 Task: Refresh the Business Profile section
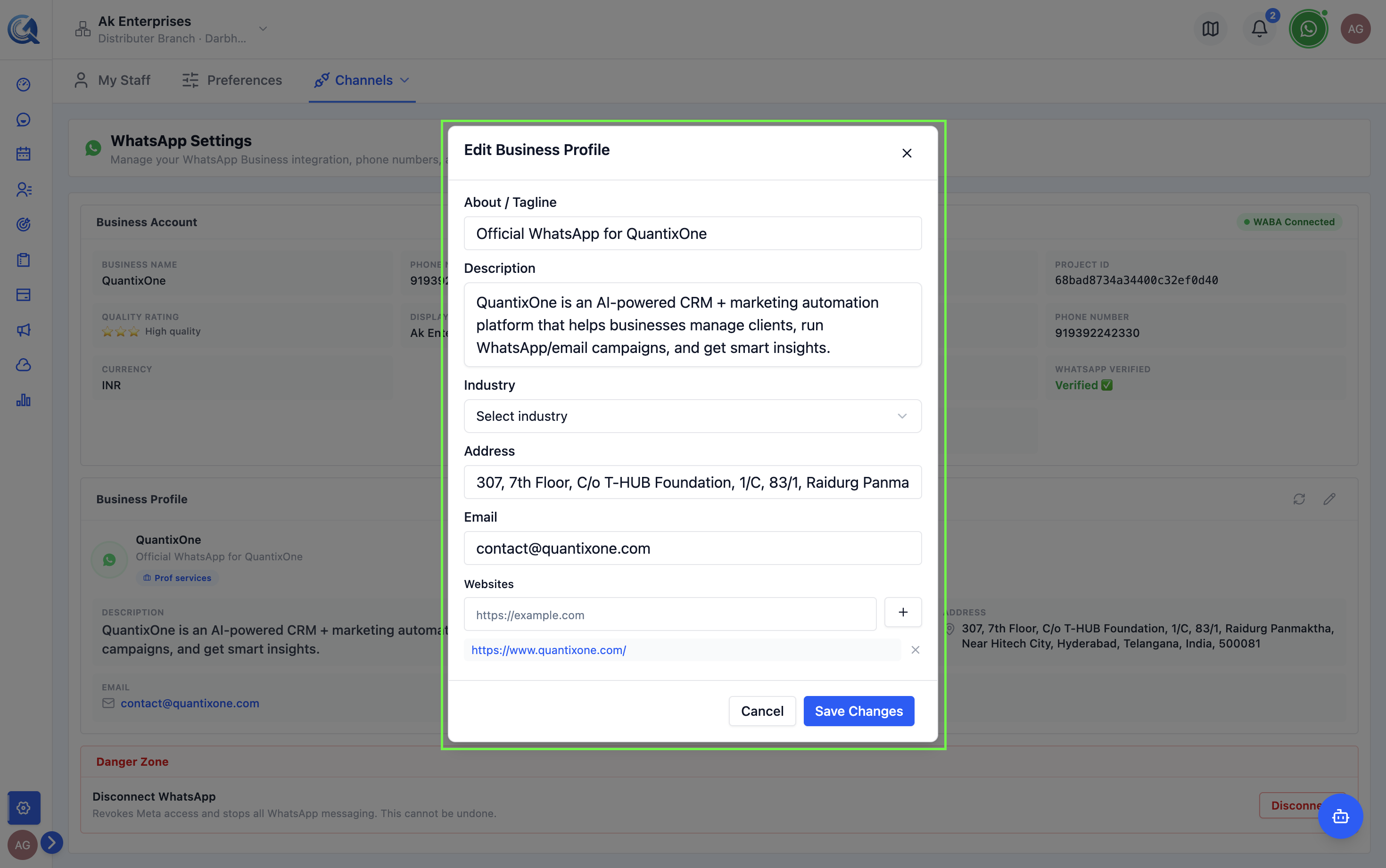pos(1299,500)
